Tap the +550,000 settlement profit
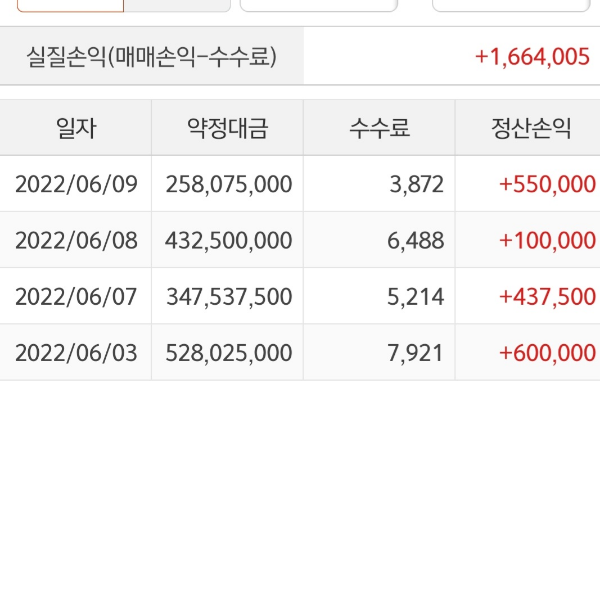This screenshot has width=600, height=600. click(546, 184)
